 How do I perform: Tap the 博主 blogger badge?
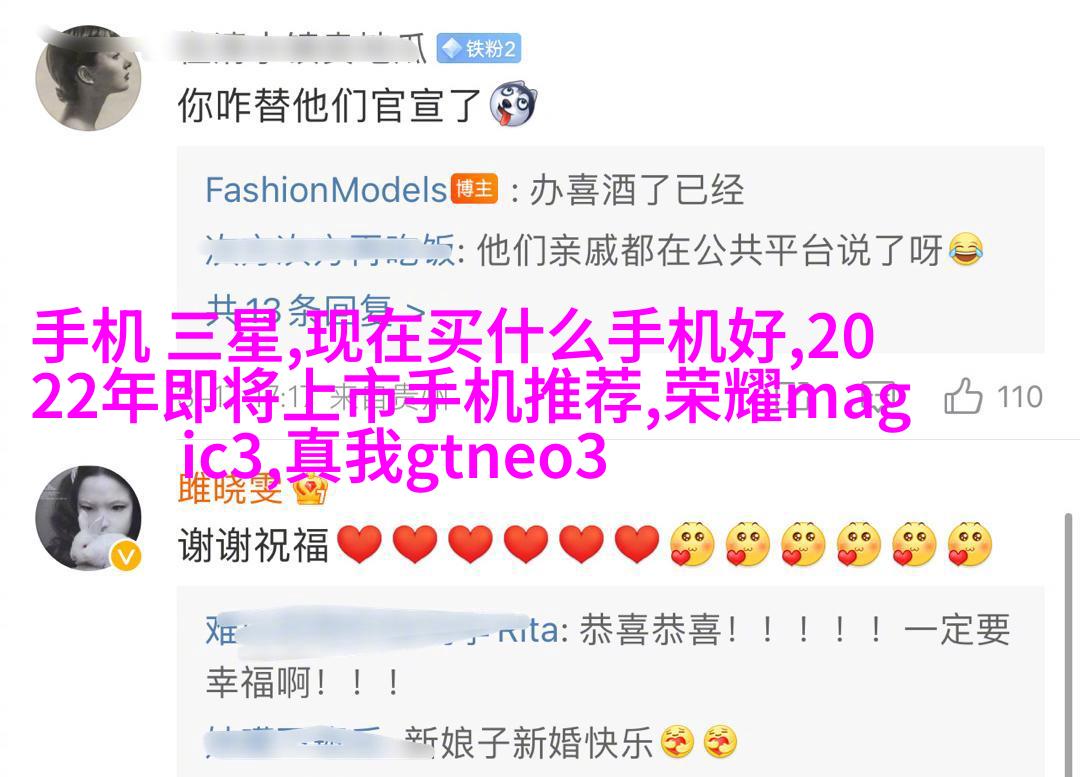pos(475,189)
